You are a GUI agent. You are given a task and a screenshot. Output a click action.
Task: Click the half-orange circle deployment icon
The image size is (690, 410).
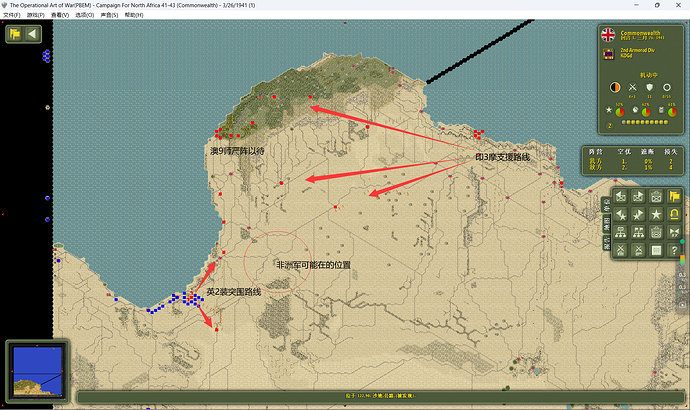pos(615,87)
